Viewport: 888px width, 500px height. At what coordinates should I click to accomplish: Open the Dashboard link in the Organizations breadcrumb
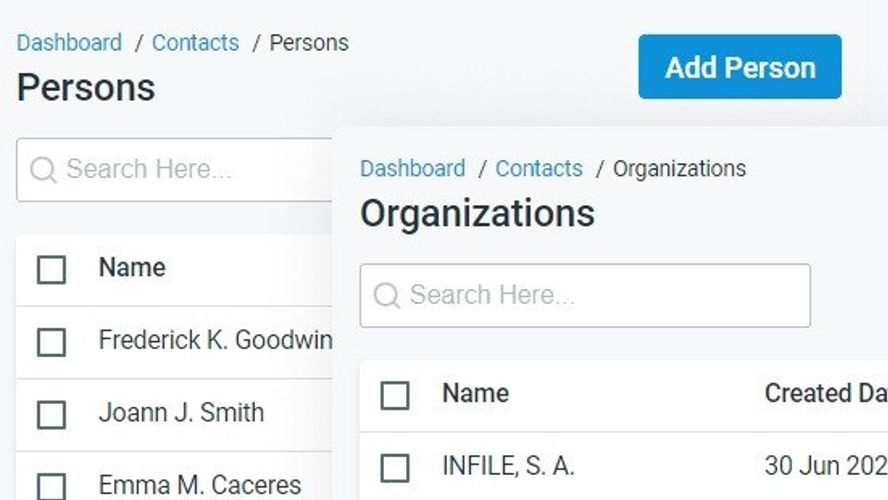click(413, 169)
